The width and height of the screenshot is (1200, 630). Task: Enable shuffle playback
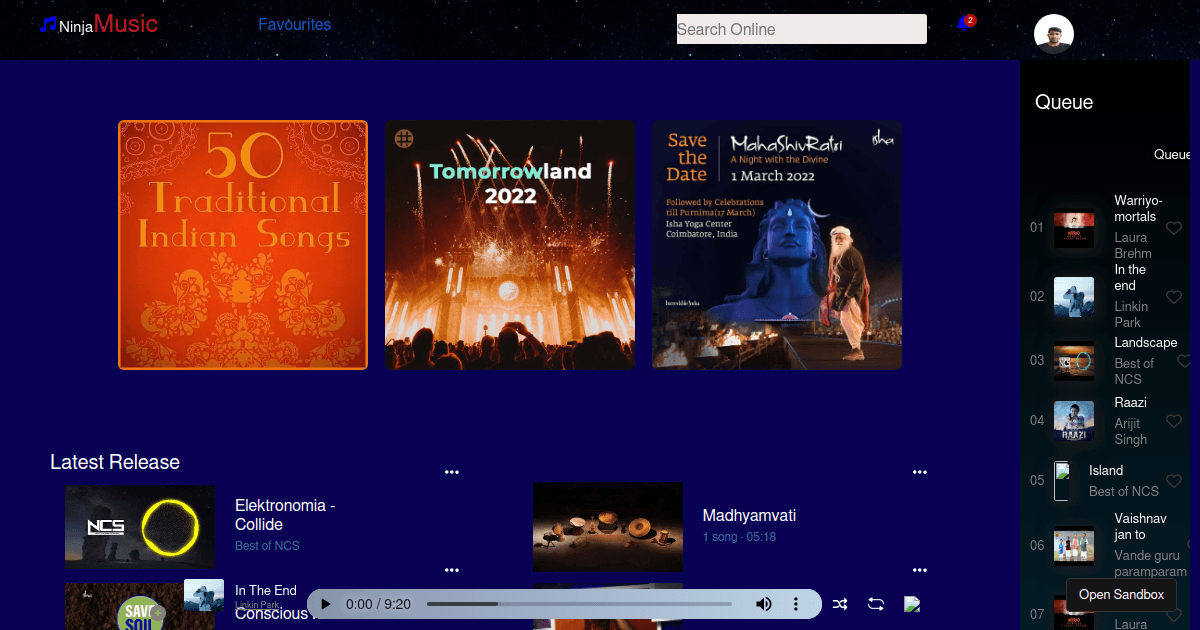[x=840, y=604]
